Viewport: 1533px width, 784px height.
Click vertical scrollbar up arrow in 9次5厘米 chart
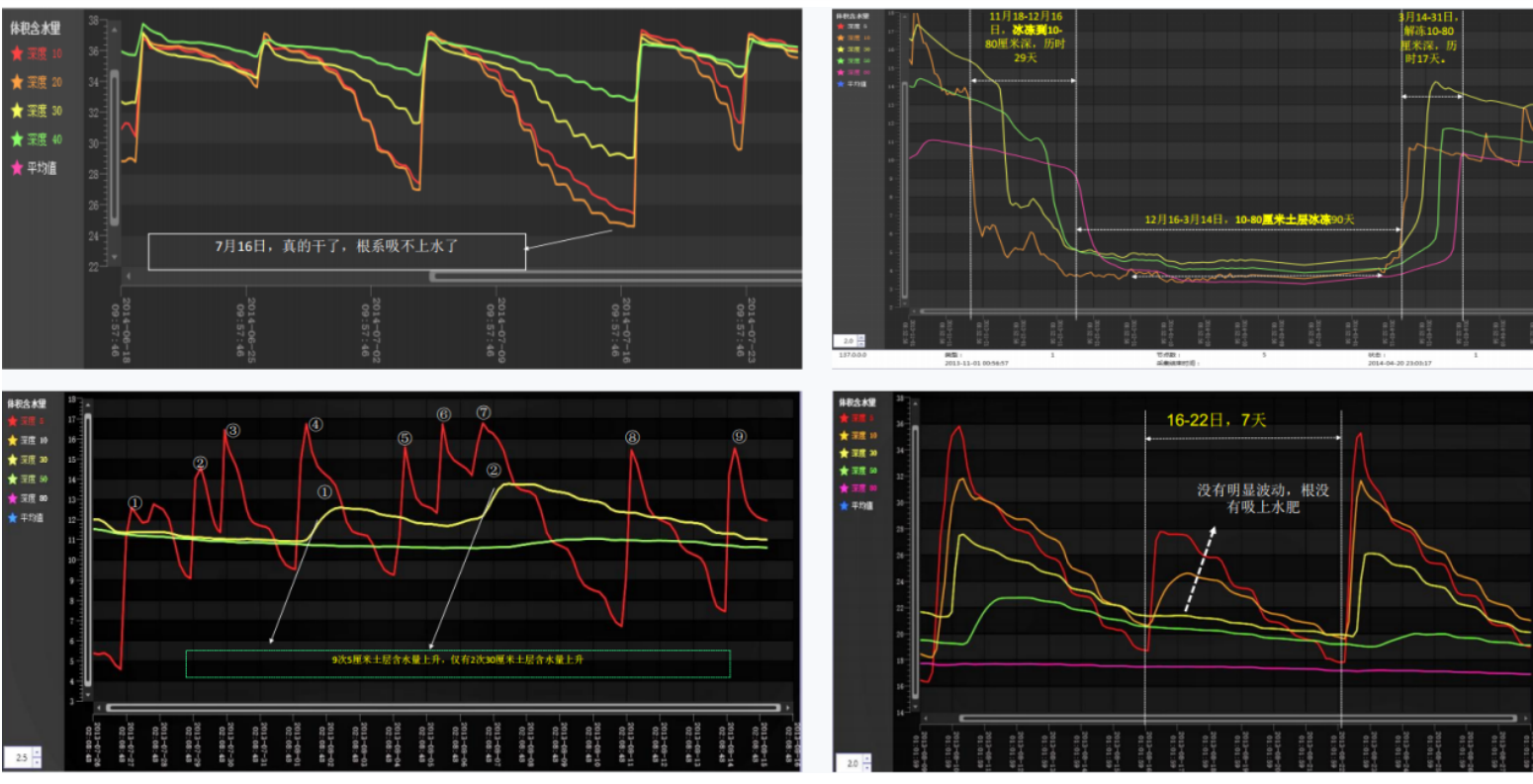[87, 404]
